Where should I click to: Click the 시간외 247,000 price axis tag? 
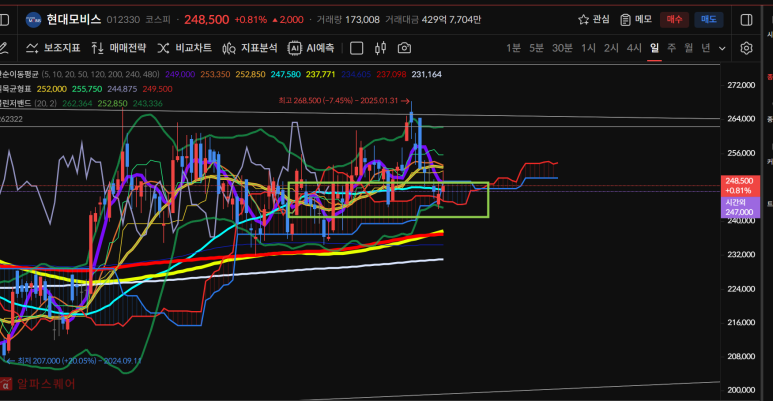(x=739, y=207)
